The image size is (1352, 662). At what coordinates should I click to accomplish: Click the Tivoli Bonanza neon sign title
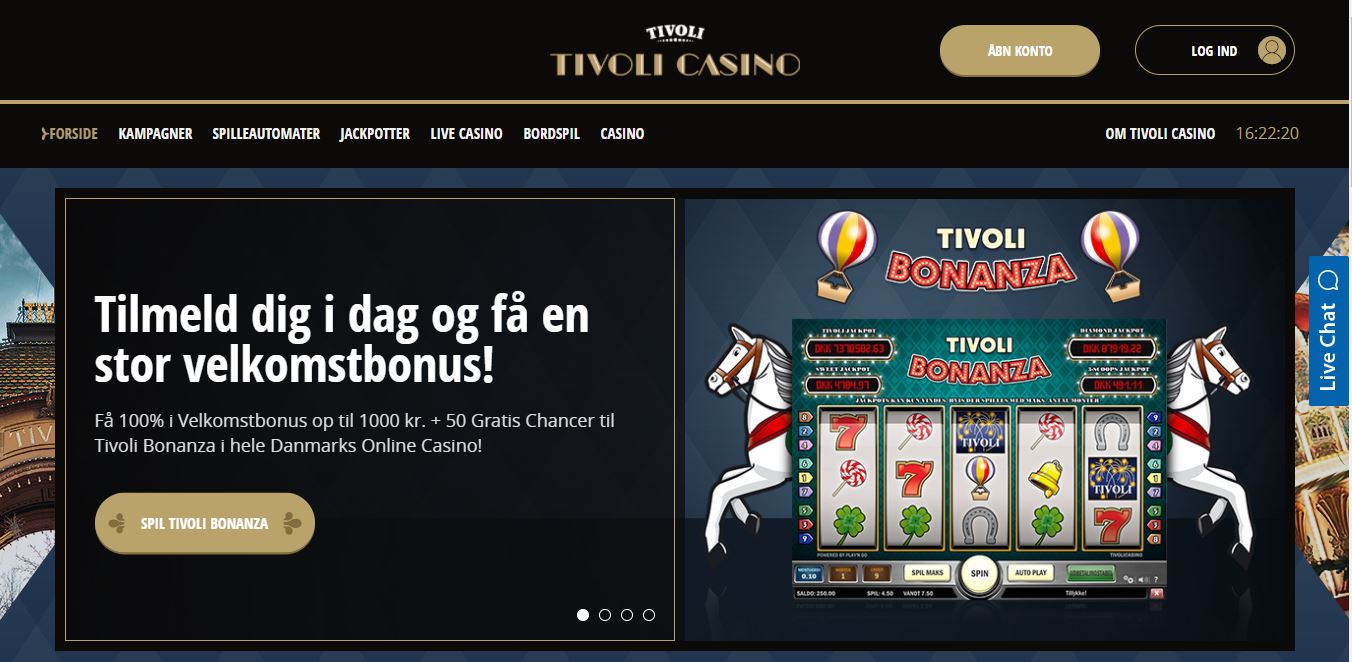pos(980,255)
